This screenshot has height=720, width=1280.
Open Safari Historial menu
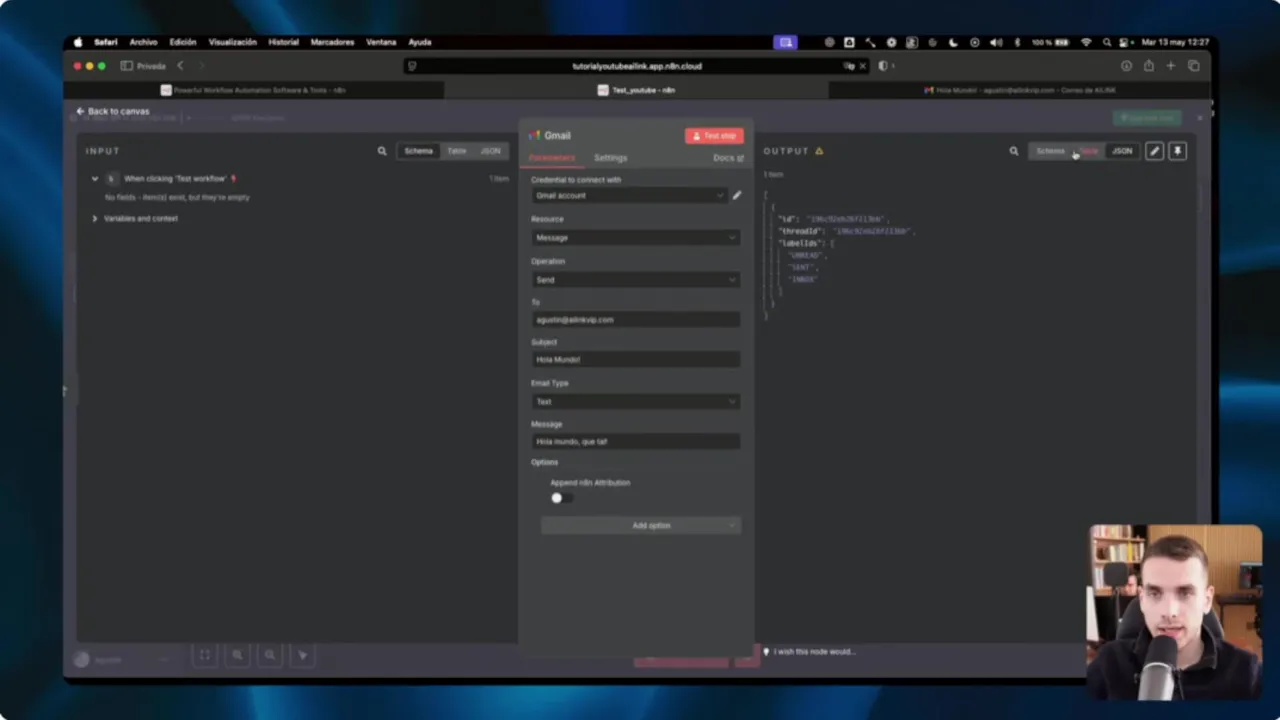click(284, 42)
